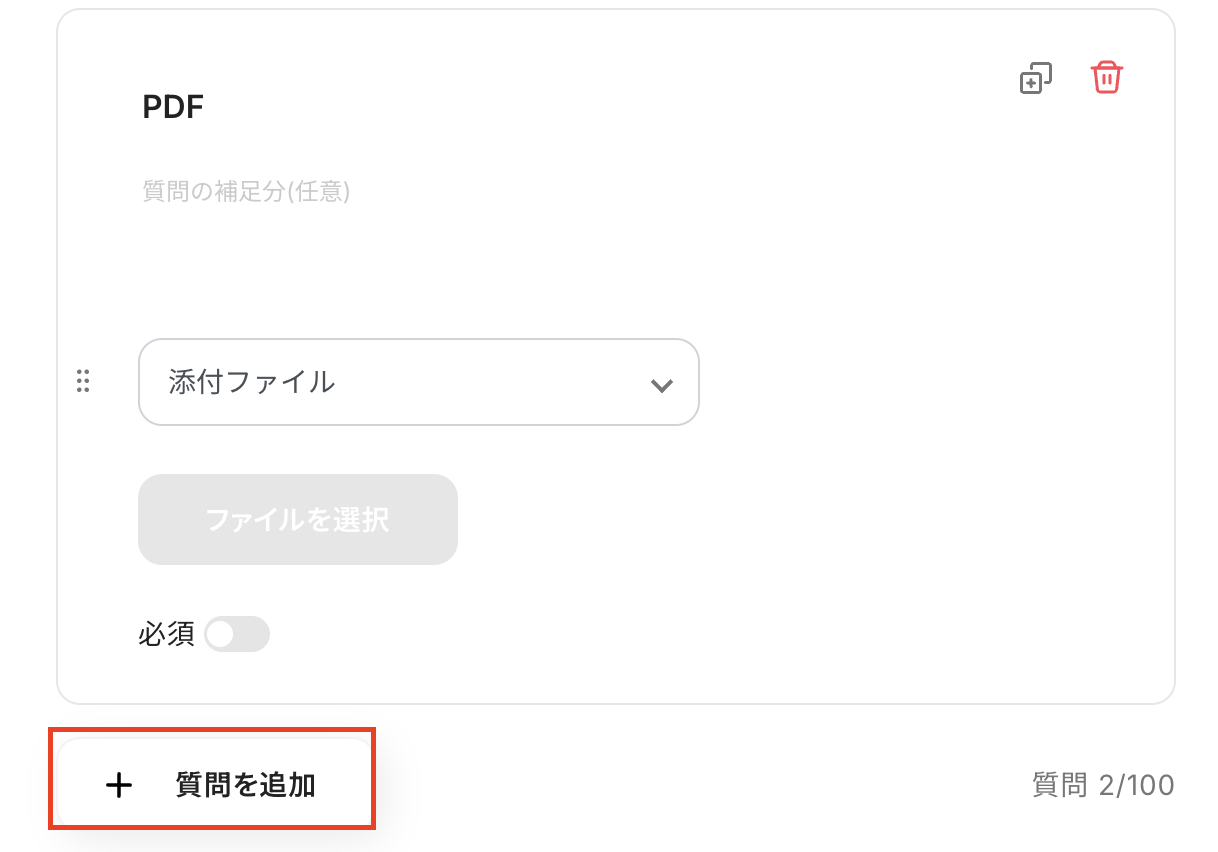Click the ファイル text on the gray upload button

(240, 520)
